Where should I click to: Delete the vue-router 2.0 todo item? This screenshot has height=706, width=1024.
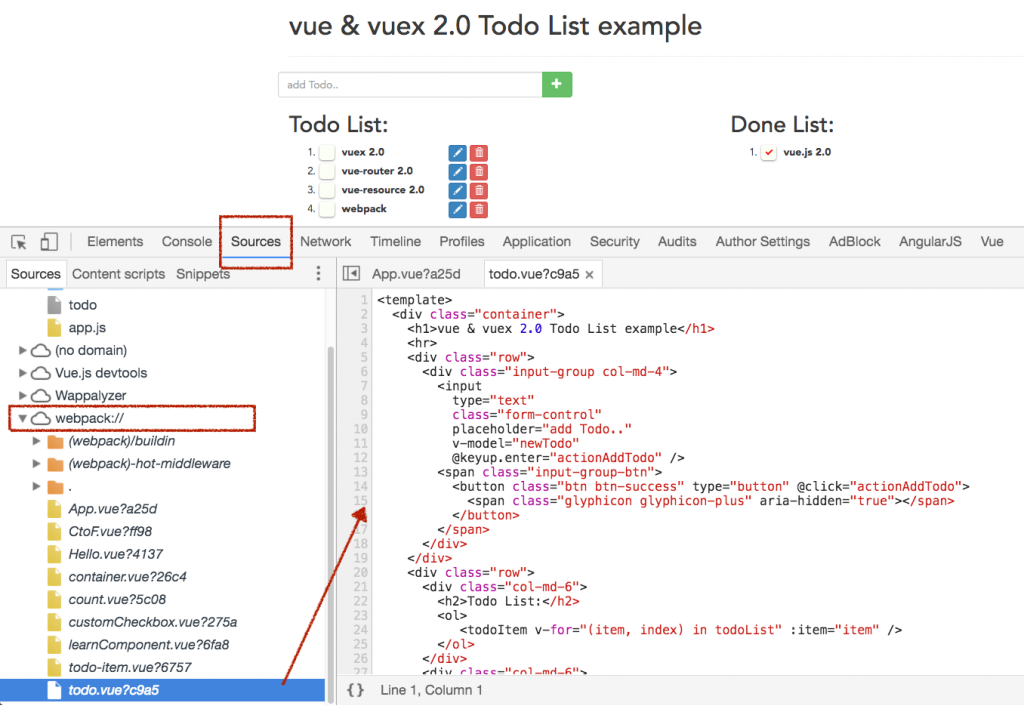coord(479,172)
